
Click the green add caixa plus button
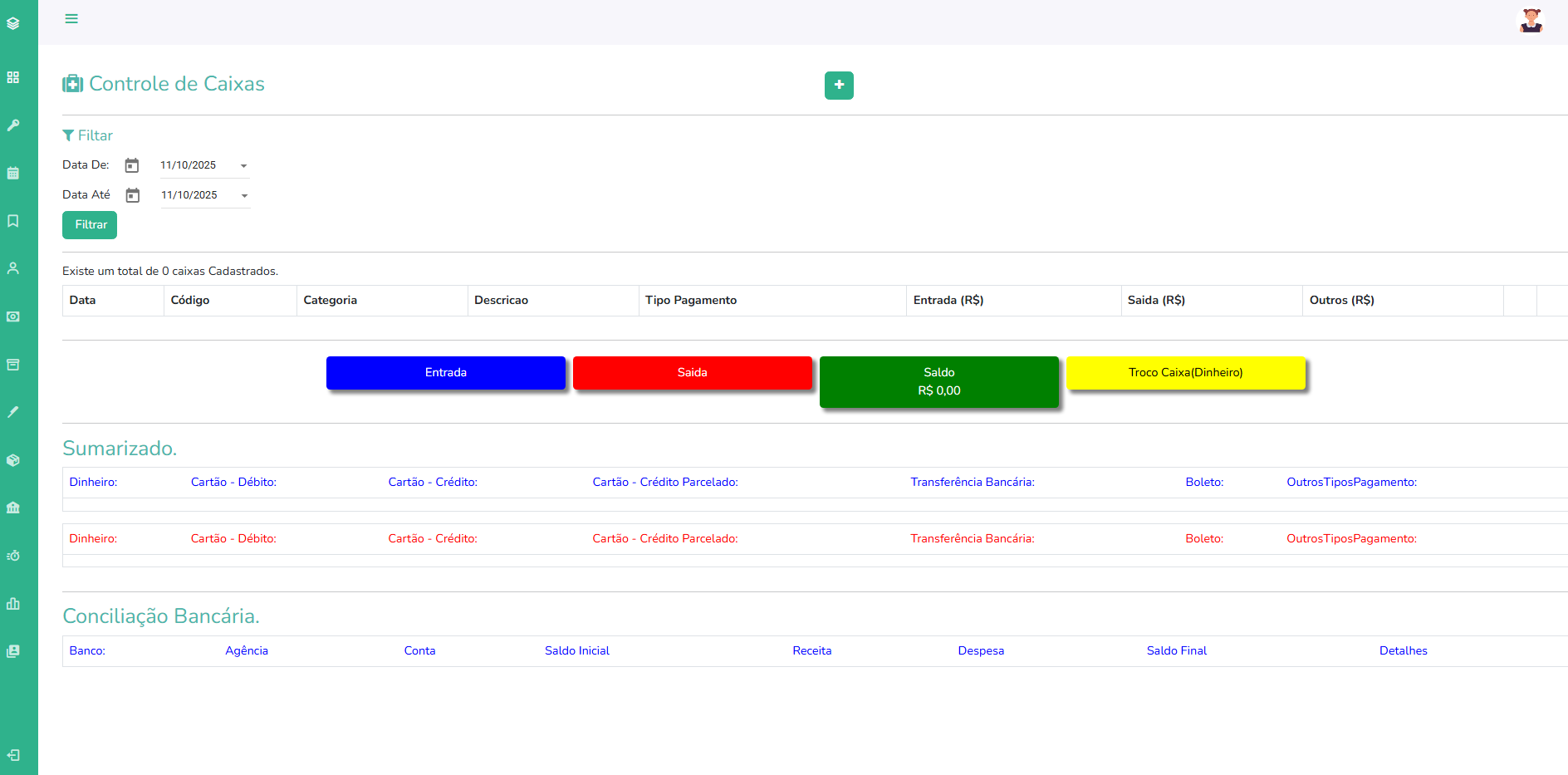click(839, 85)
